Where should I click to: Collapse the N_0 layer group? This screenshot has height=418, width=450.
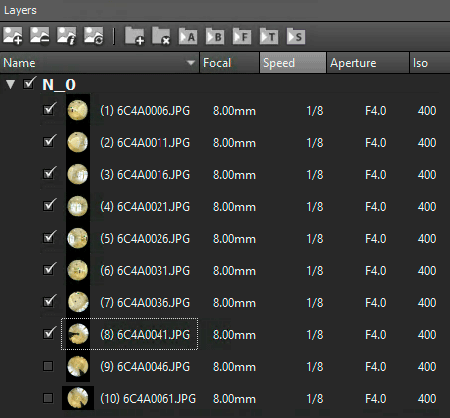click(x=10, y=84)
